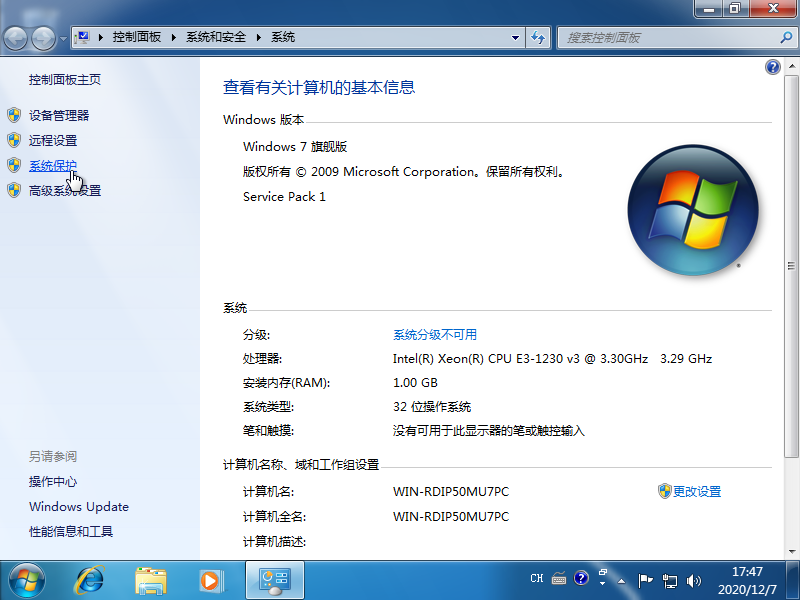Image resolution: width=800 pixels, height=600 pixels.
Task: Click the keyboard layout icon in tray
Action: tap(558, 578)
